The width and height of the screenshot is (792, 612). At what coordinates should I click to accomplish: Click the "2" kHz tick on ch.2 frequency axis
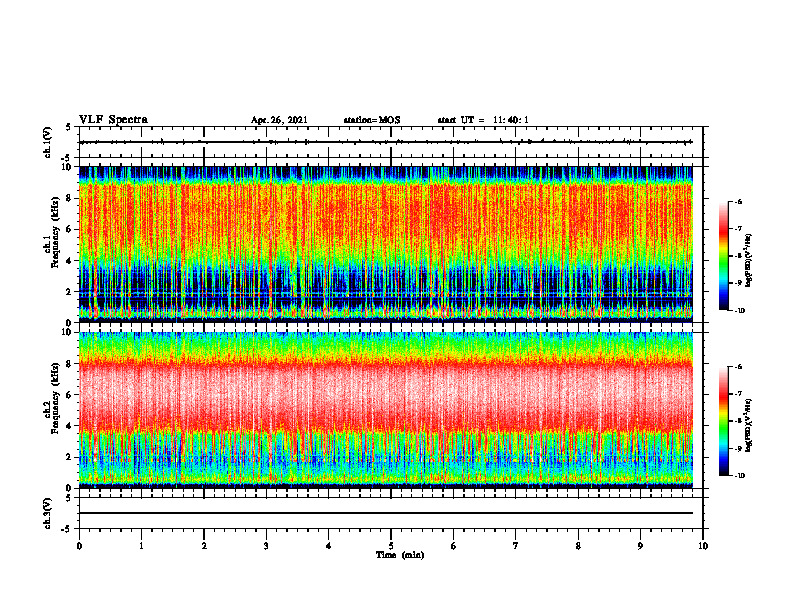(x=70, y=457)
